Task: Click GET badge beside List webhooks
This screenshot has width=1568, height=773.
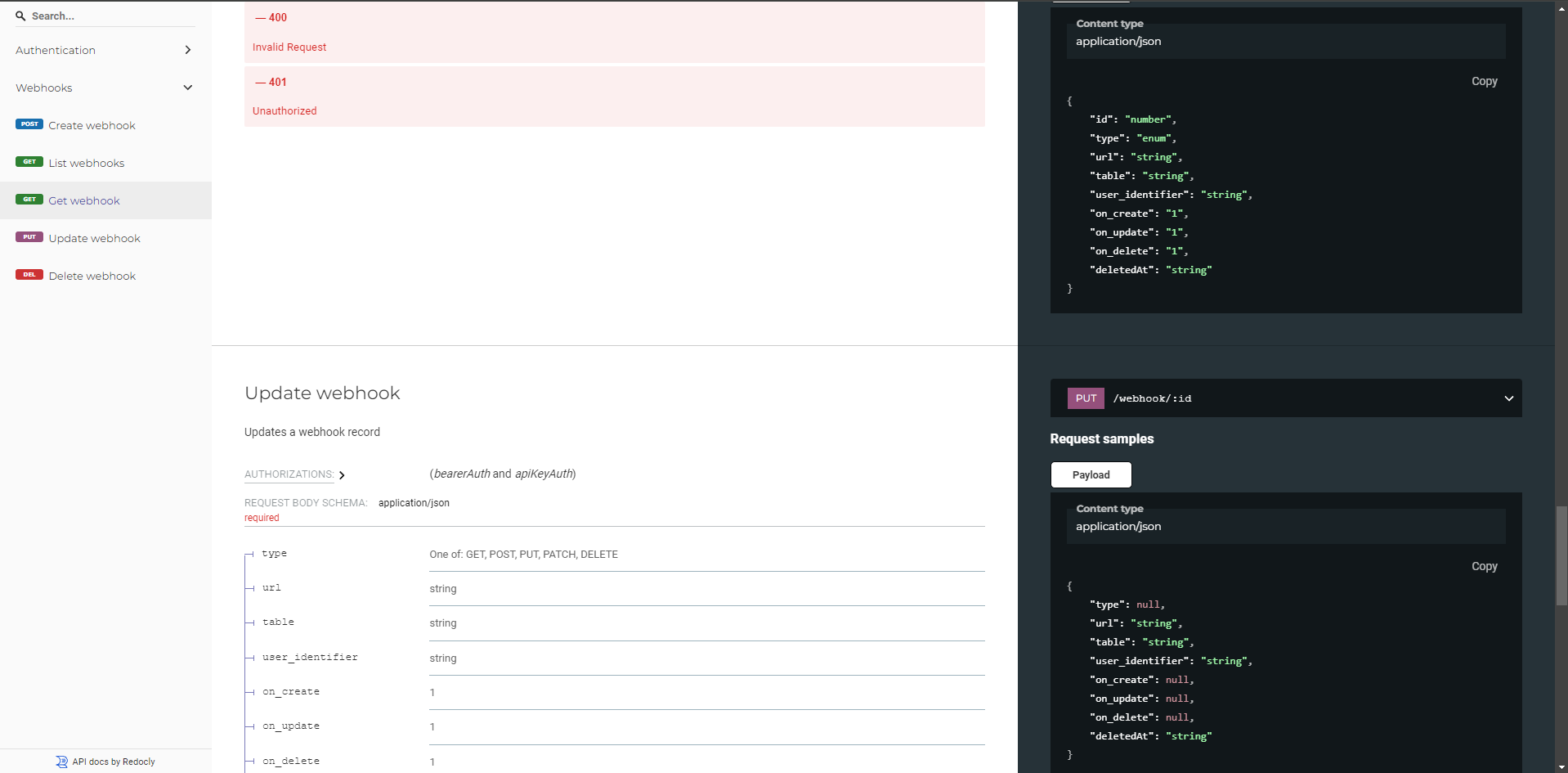Action: [x=29, y=162]
